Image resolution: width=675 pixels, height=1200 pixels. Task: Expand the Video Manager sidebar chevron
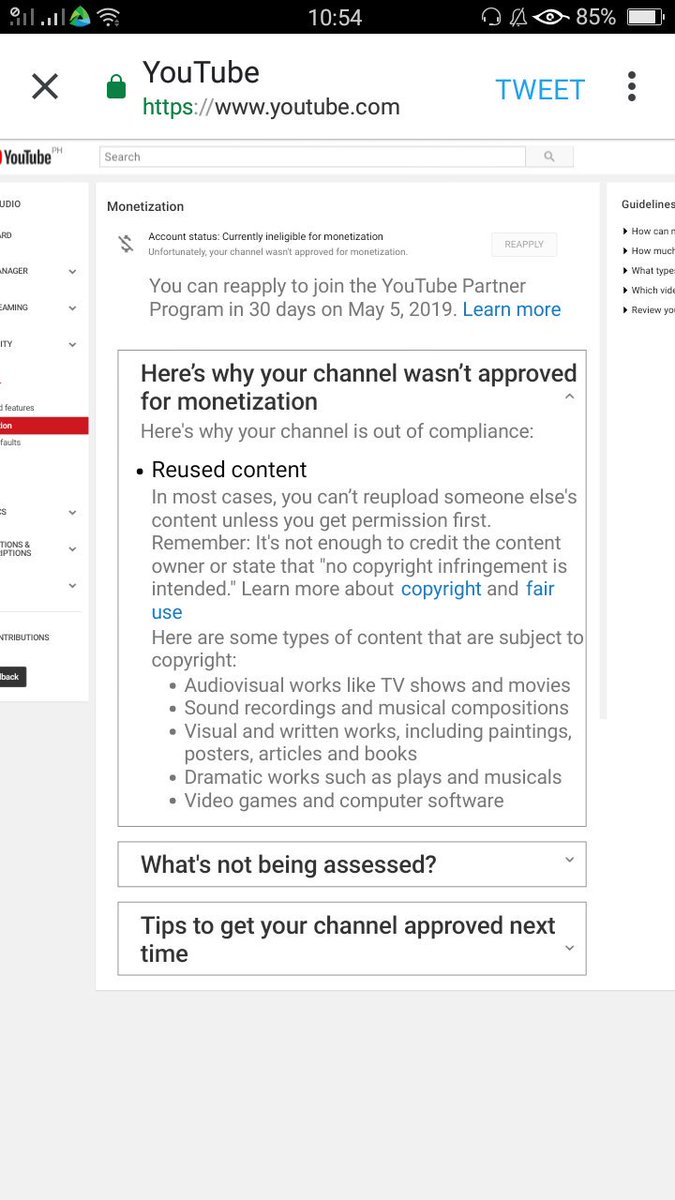(73, 271)
